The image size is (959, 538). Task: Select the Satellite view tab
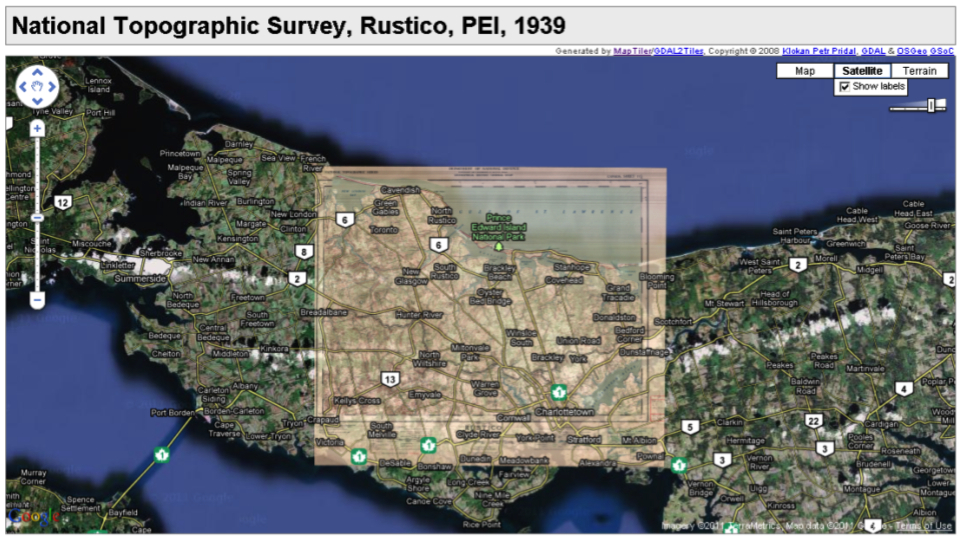click(x=861, y=71)
